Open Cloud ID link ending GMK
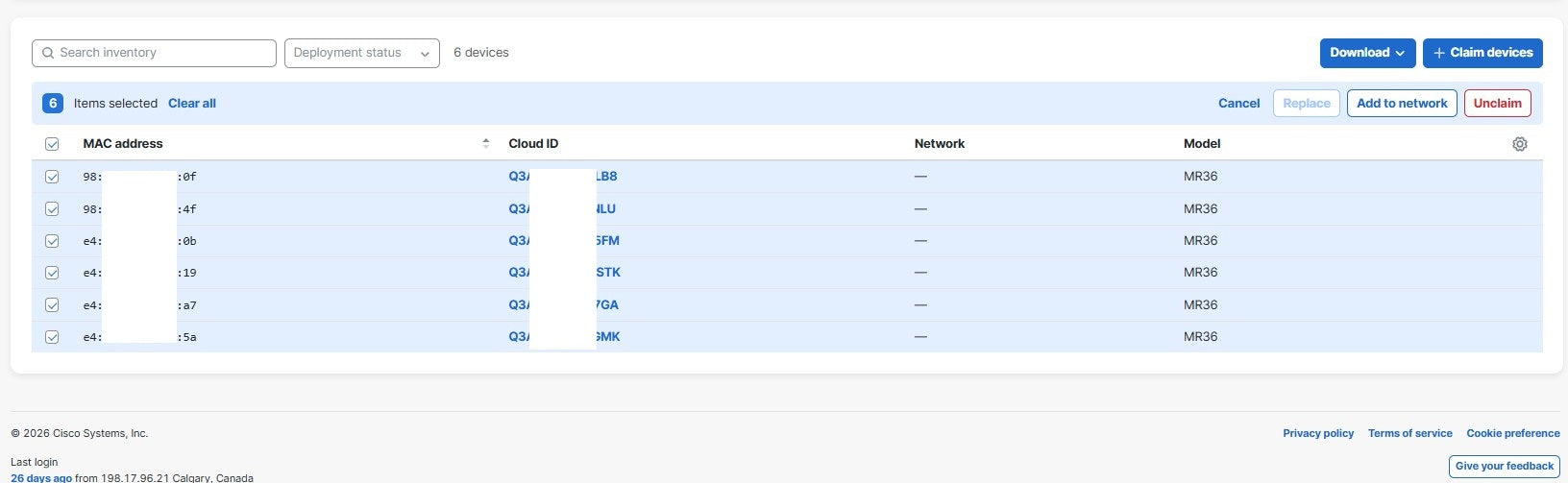 (x=564, y=337)
